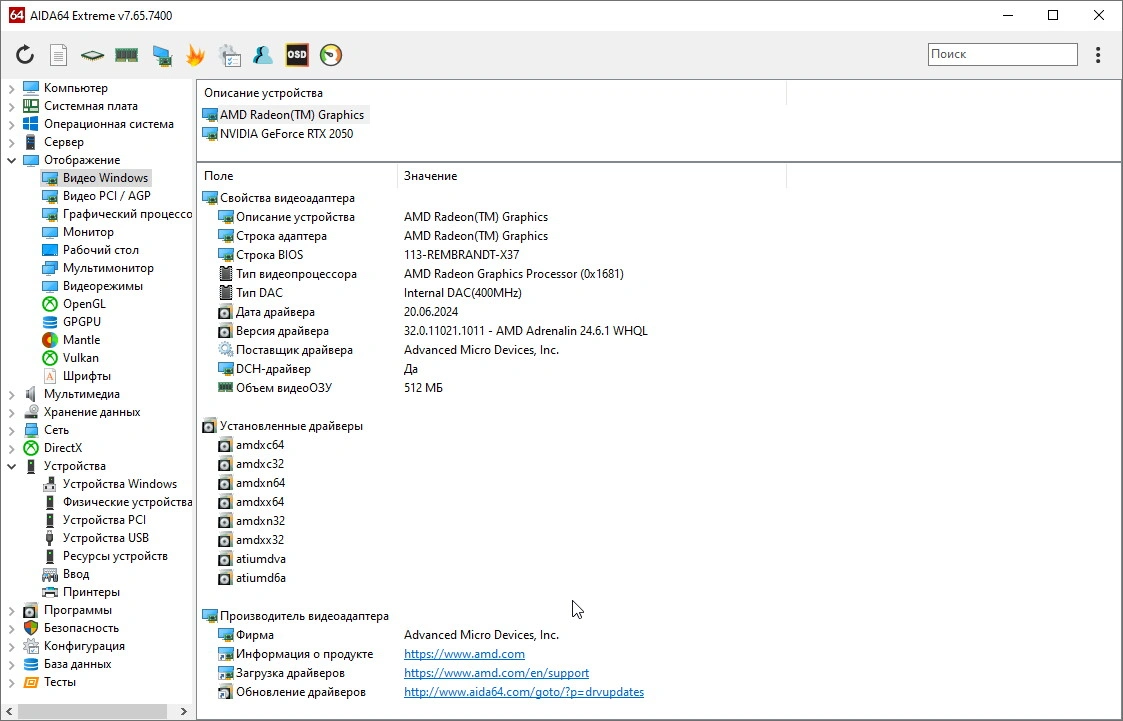Open the OSD panel toolbar icon
The height and width of the screenshot is (721, 1123).
point(297,55)
